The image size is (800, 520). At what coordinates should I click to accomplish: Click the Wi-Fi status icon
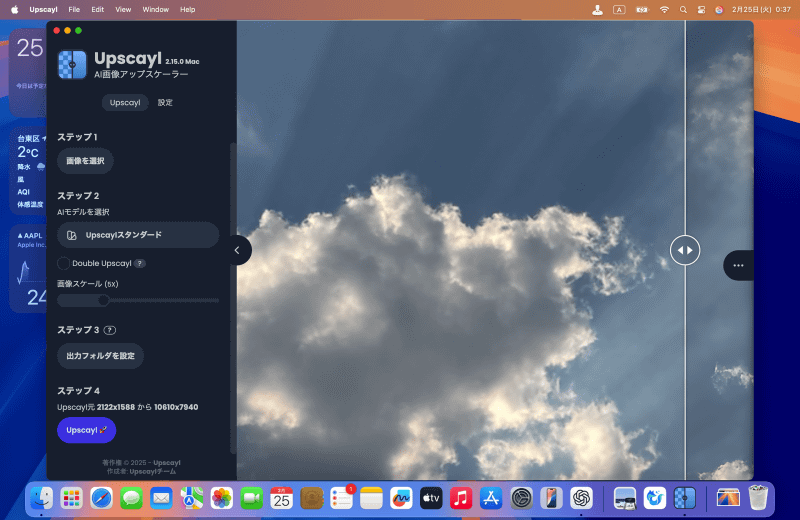coord(664,9)
